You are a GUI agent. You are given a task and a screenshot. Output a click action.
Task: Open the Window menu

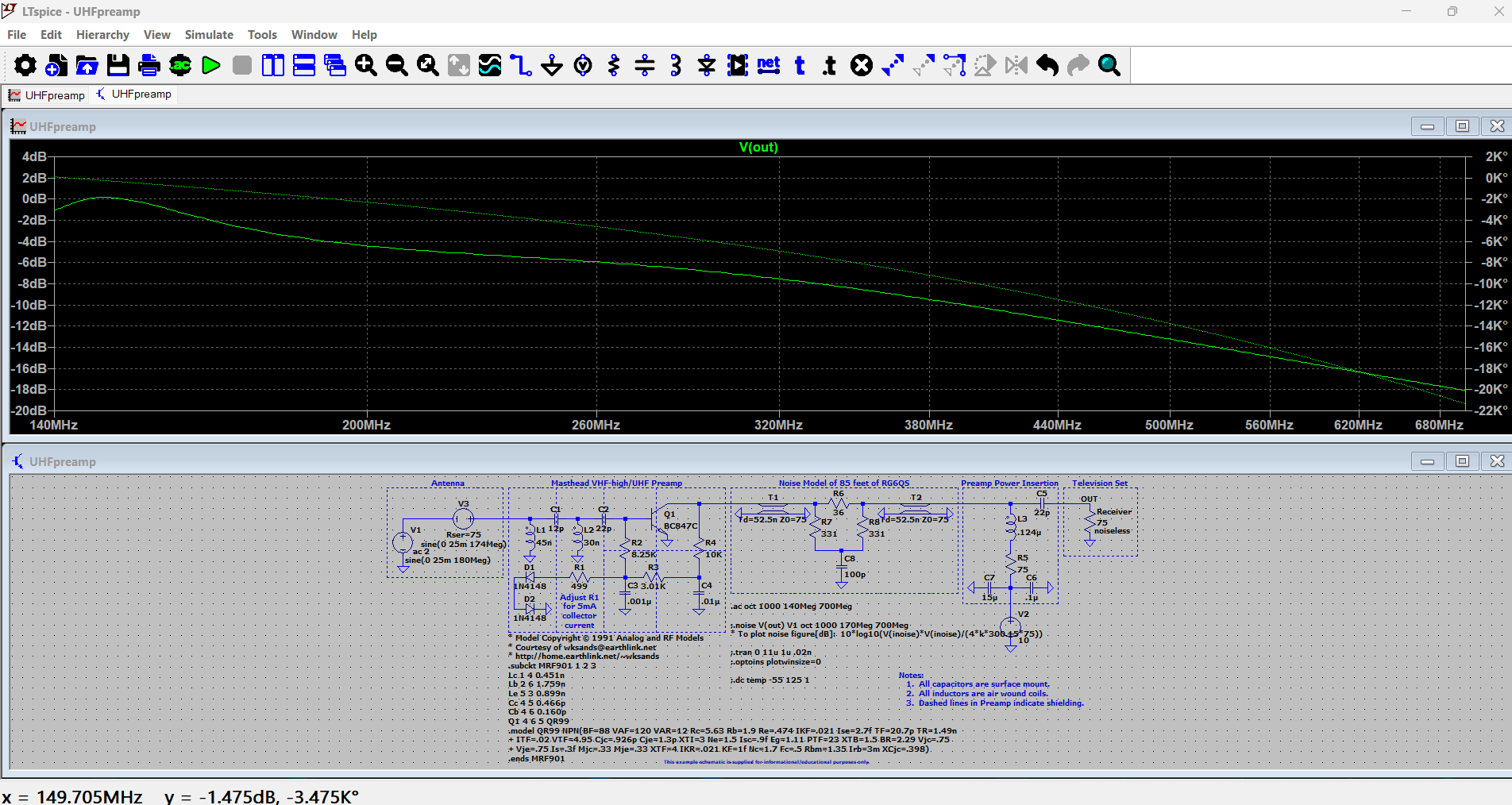click(314, 35)
